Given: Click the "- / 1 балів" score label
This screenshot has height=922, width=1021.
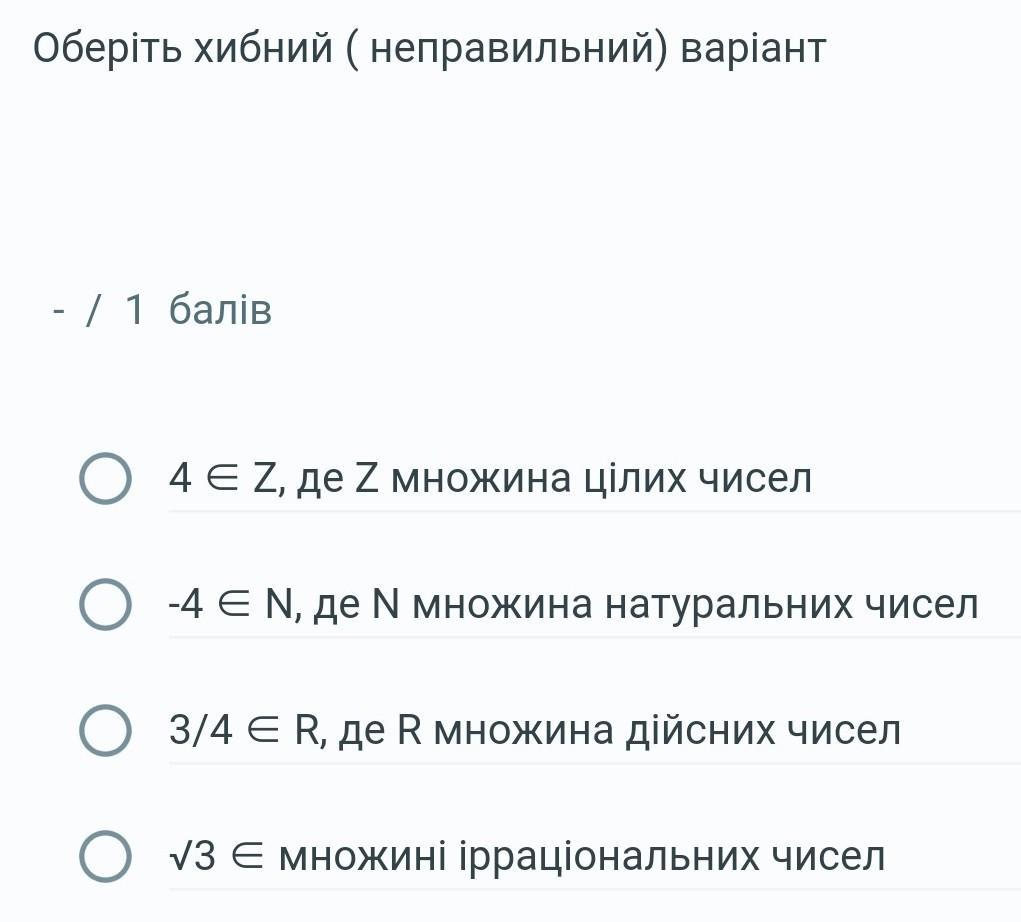Looking at the screenshot, I should point(162,311).
